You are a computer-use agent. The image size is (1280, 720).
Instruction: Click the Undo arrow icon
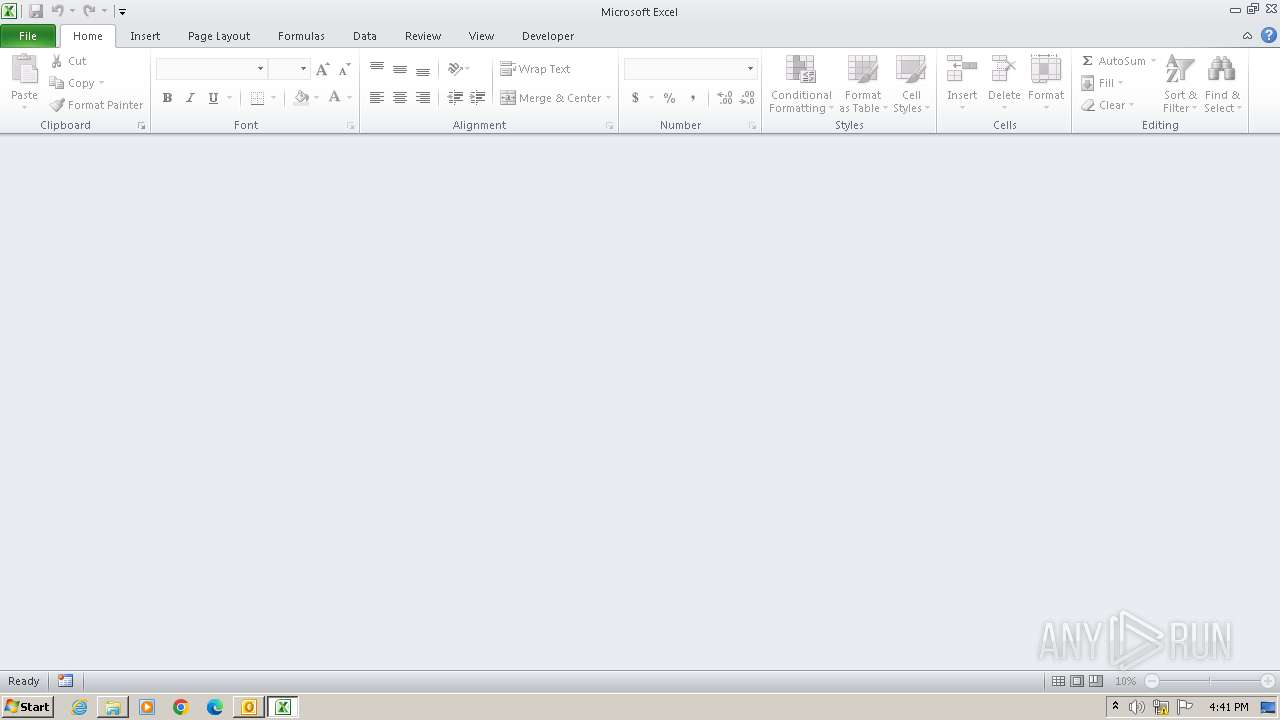pos(58,11)
